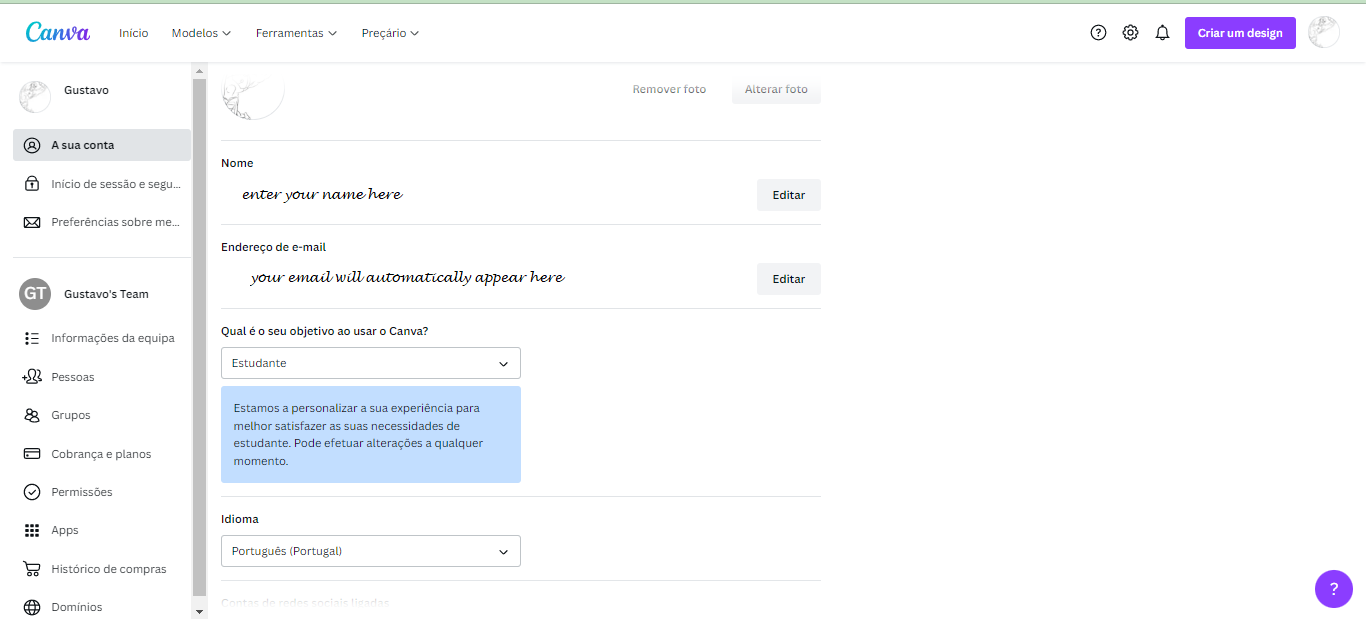Click the profile avatar in top right
This screenshot has width=1366, height=619.
[1323, 33]
